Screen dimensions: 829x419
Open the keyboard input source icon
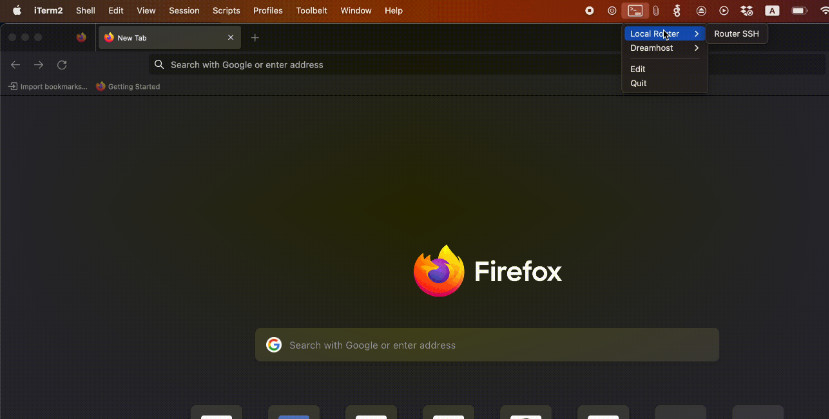tap(772, 11)
